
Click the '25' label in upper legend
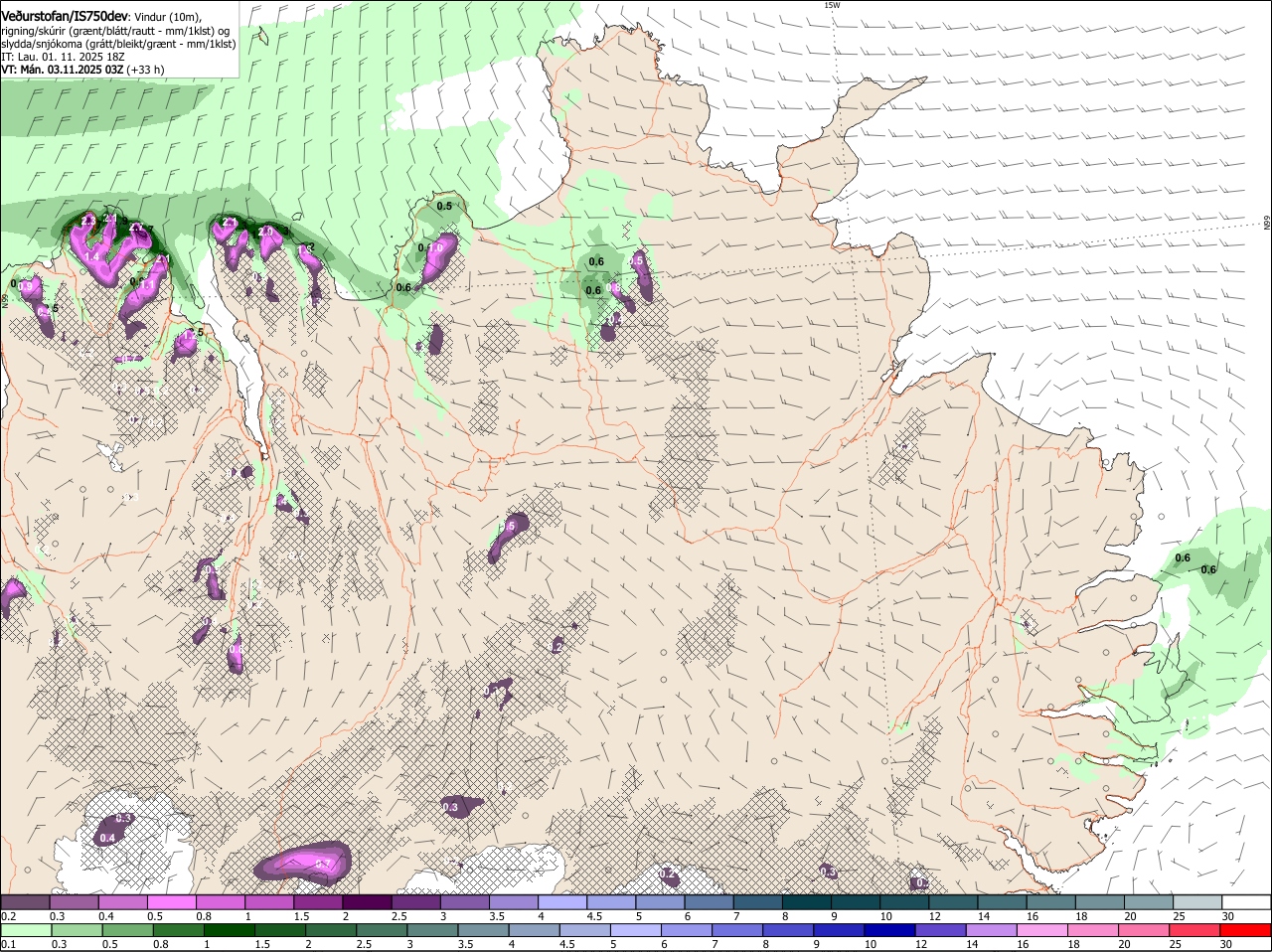point(1180,915)
